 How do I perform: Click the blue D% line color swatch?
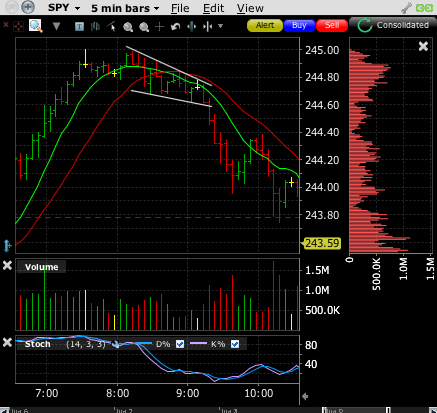143,343
